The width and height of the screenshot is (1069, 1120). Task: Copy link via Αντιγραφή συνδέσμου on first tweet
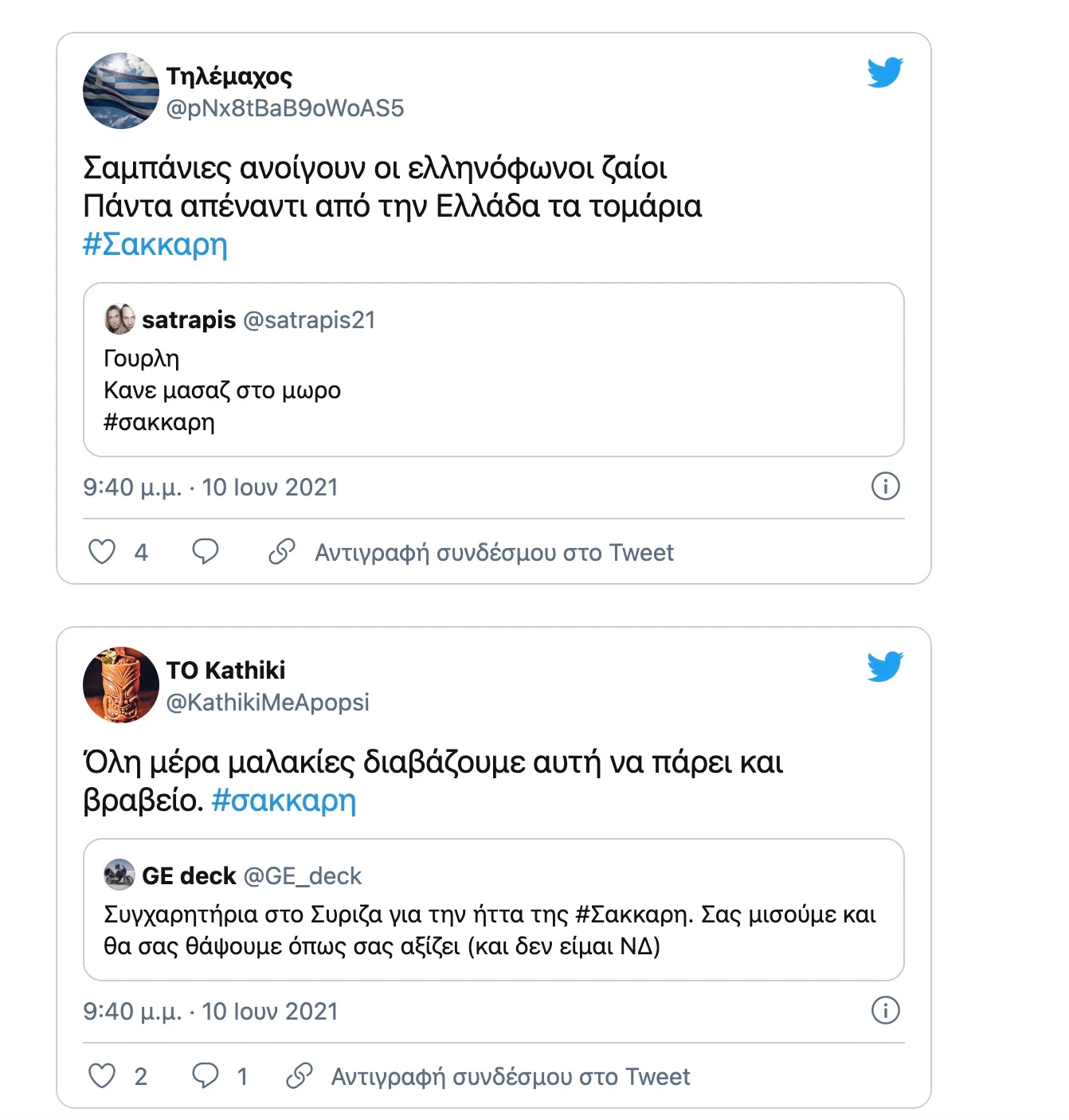(x=494, y=552)
